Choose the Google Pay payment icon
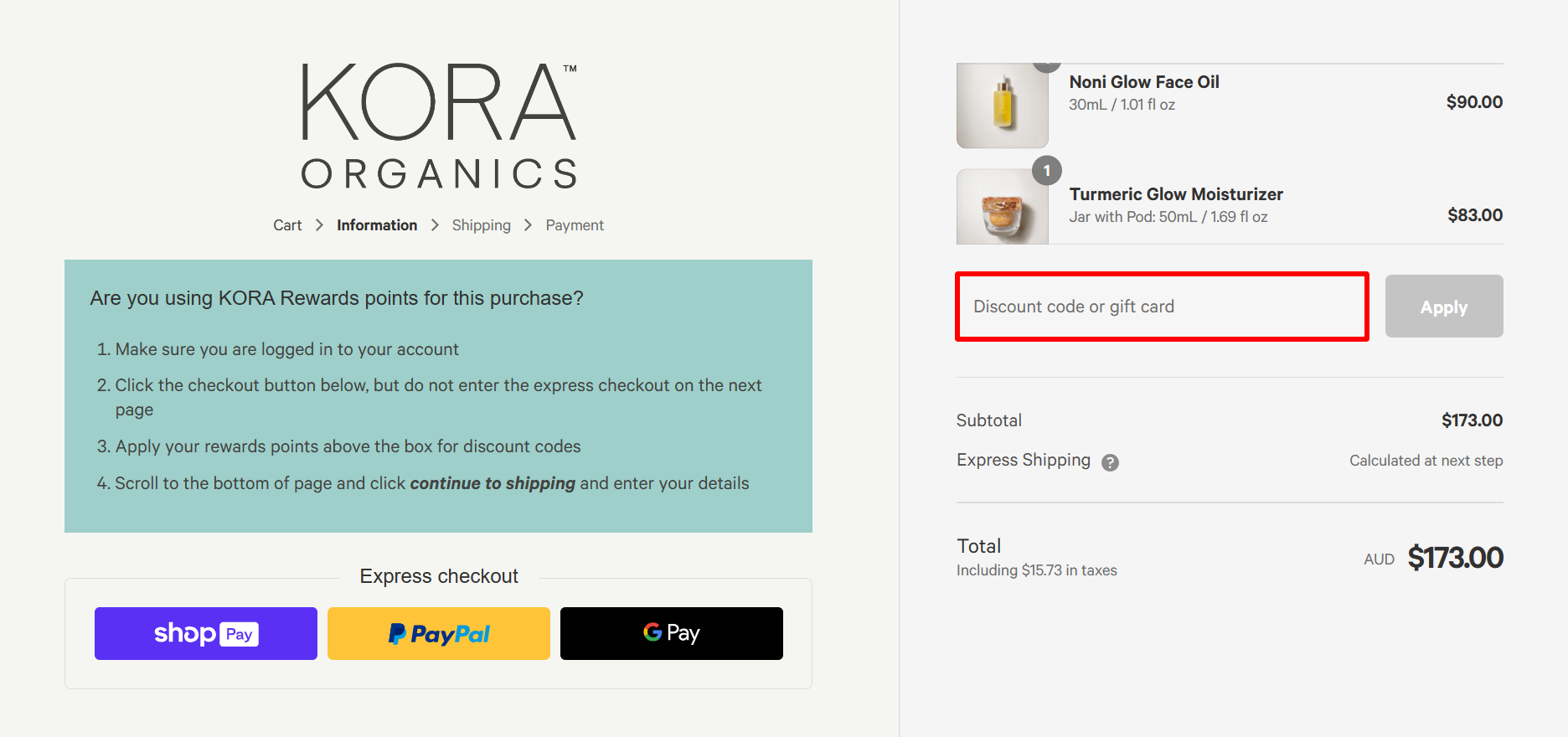1568x737 pixels. [670, 633]
